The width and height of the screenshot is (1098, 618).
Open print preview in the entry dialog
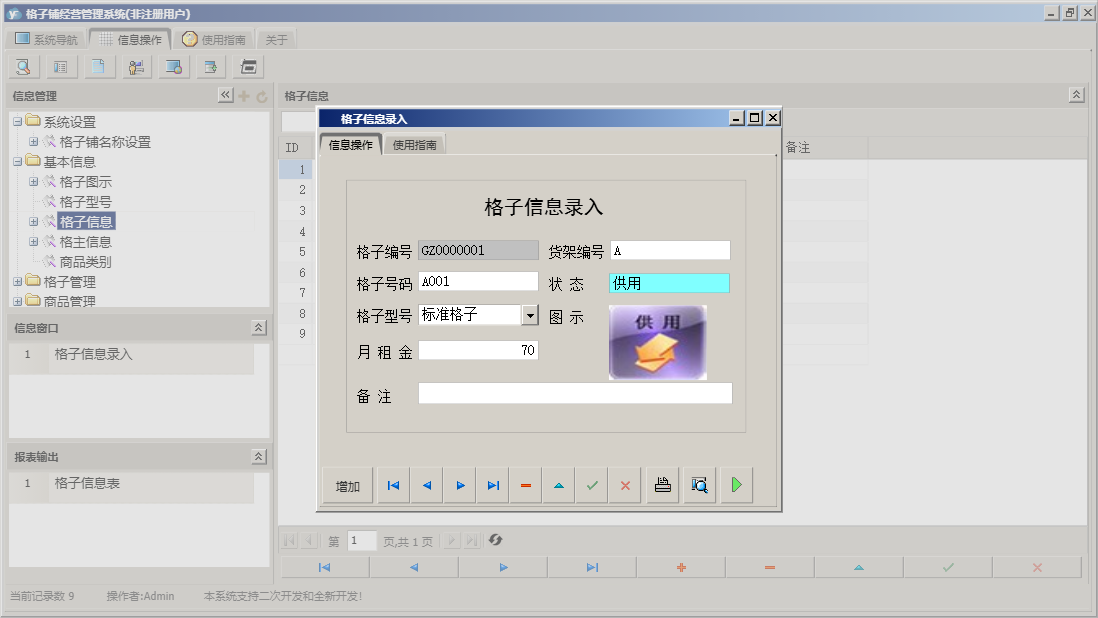698,485
